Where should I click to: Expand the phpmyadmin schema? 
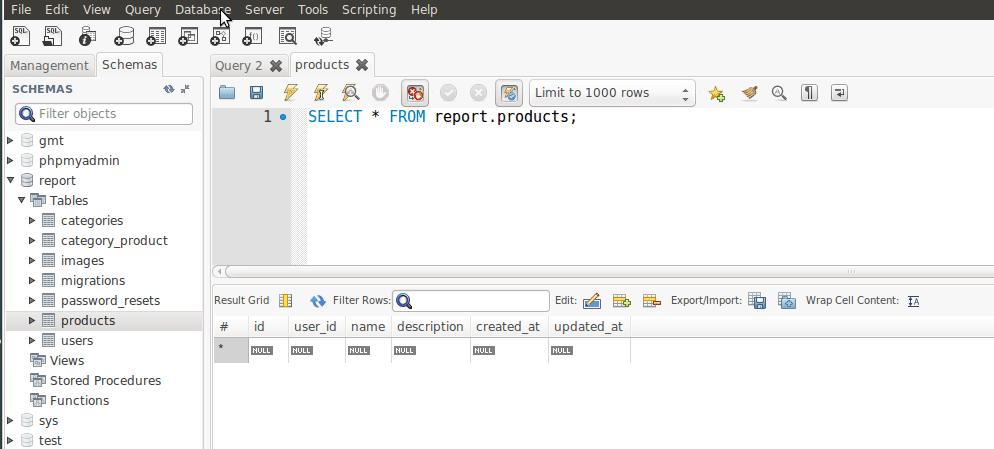click(10, 160)
